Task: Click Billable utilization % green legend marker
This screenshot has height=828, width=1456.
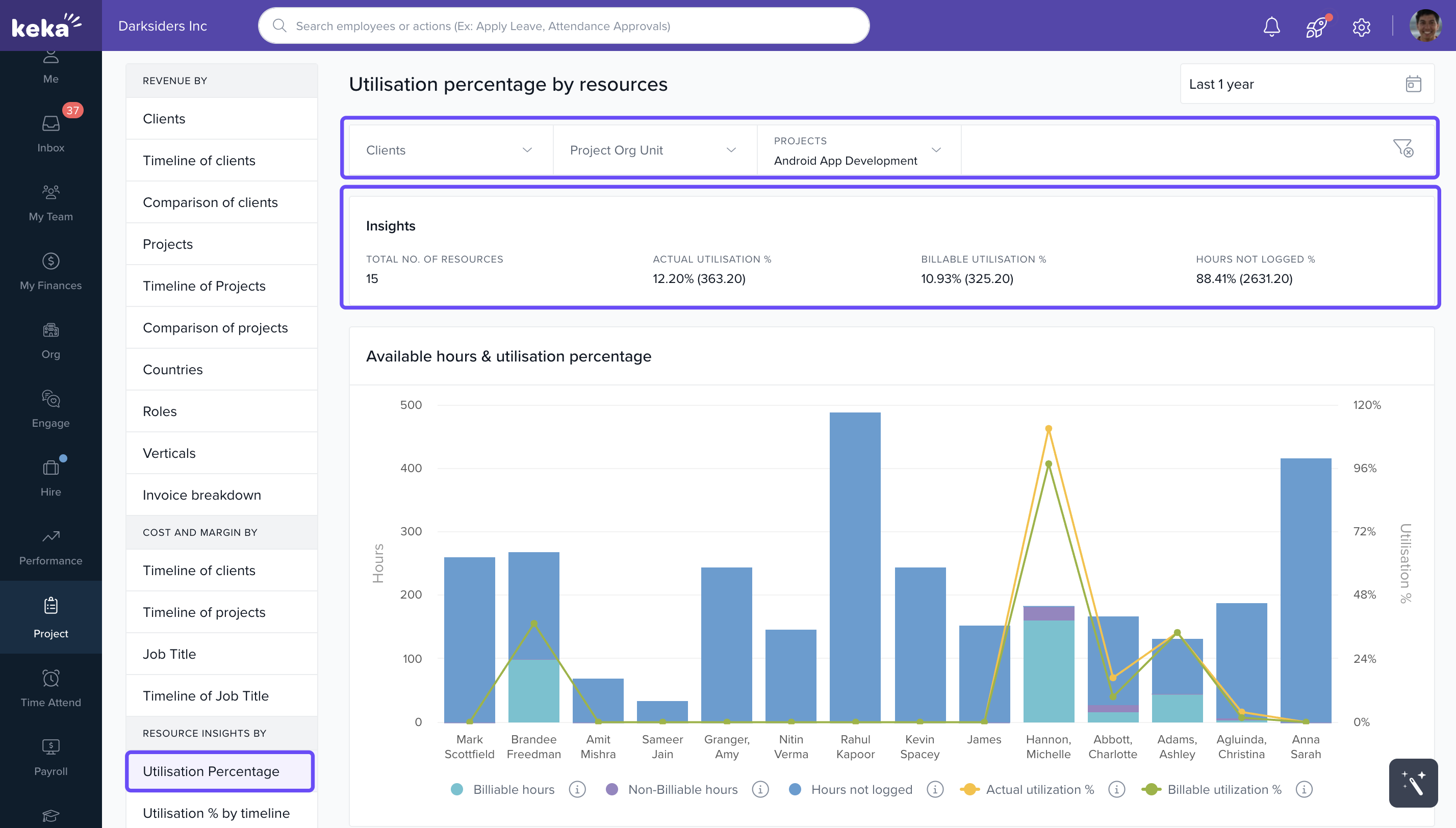Action: [1151, 789]
